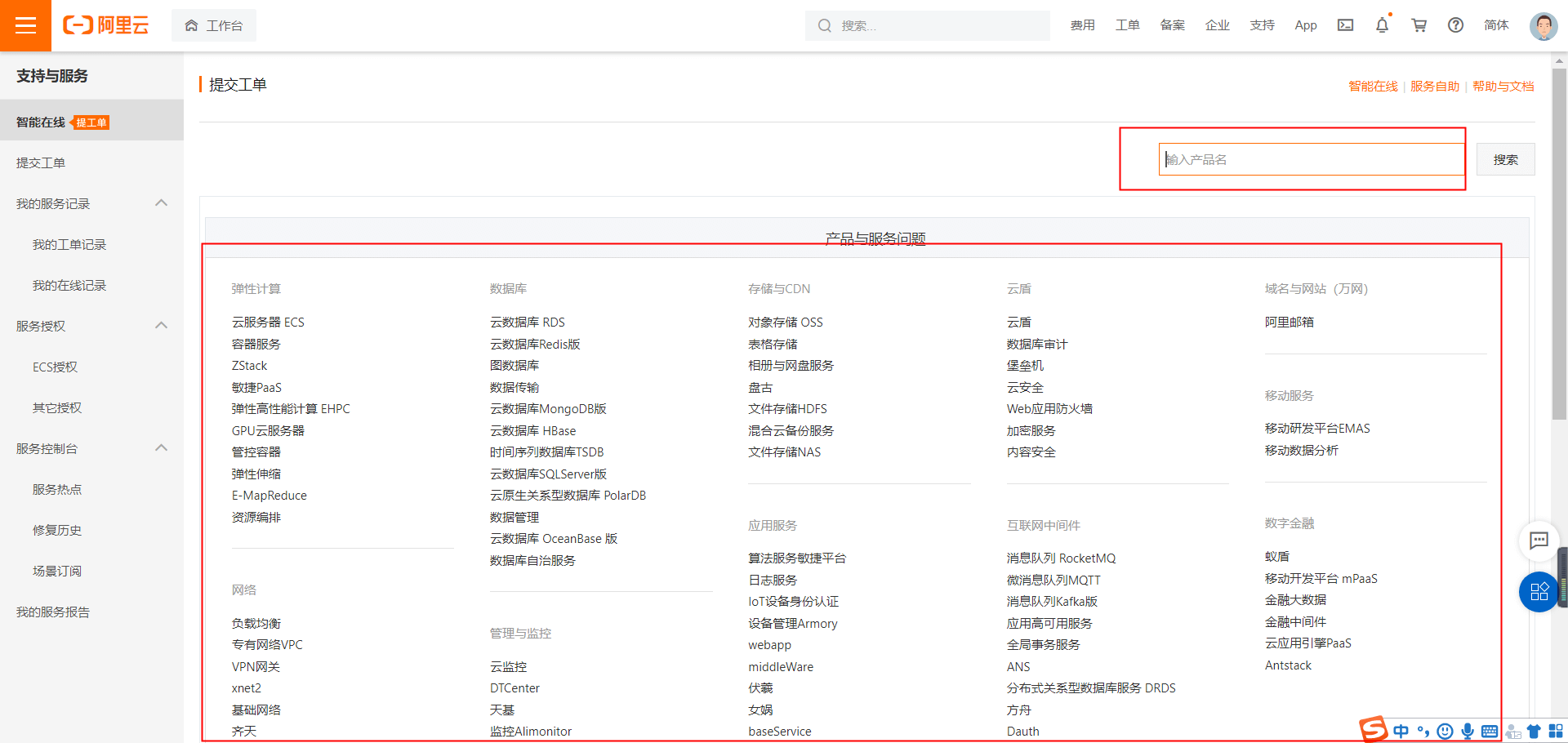
Task: Click the 帮助与文档 link
Action: tap(1503, 86)
